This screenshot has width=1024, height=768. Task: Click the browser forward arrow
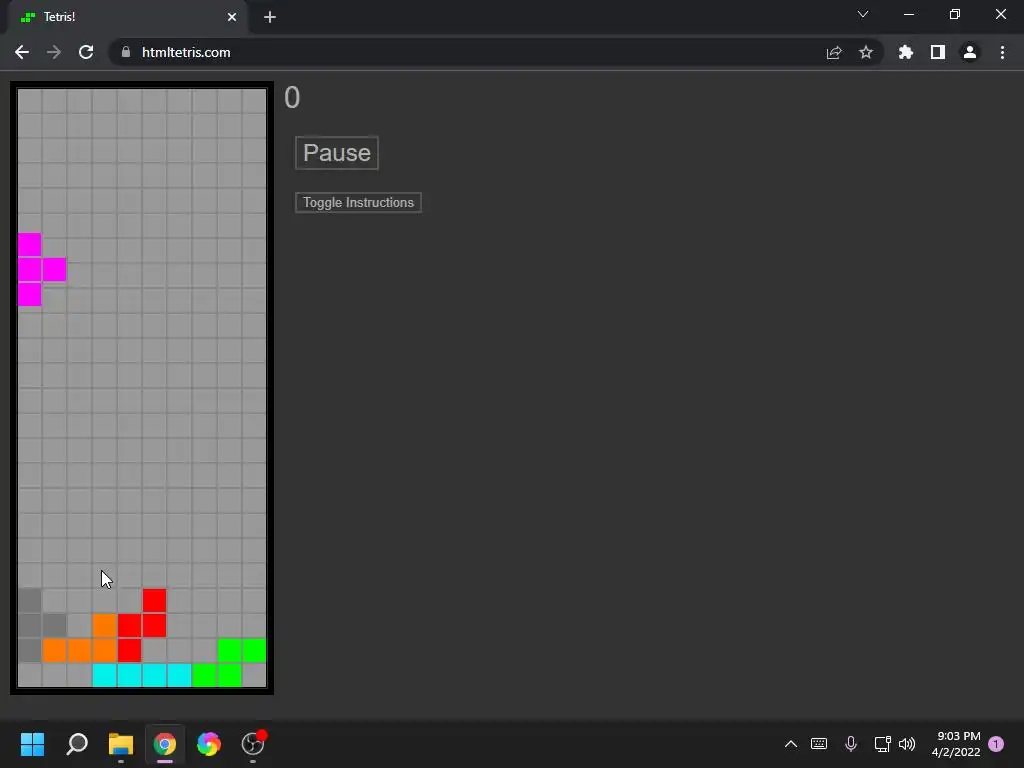(54, 52)
